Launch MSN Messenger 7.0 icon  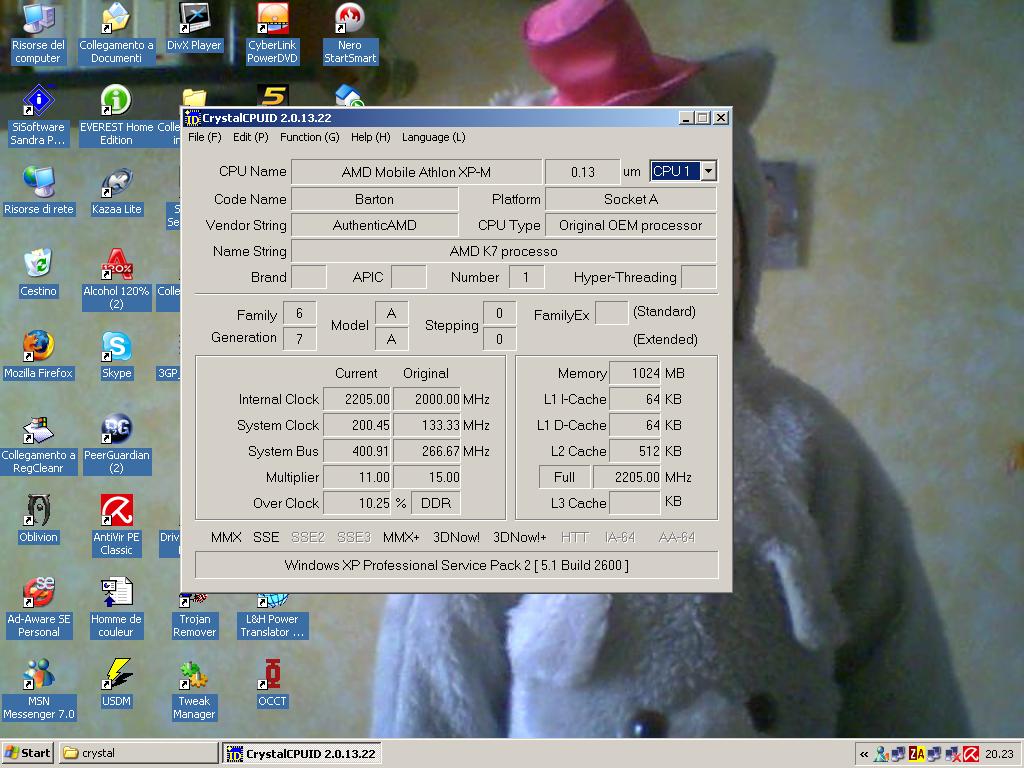pos(38,689)
